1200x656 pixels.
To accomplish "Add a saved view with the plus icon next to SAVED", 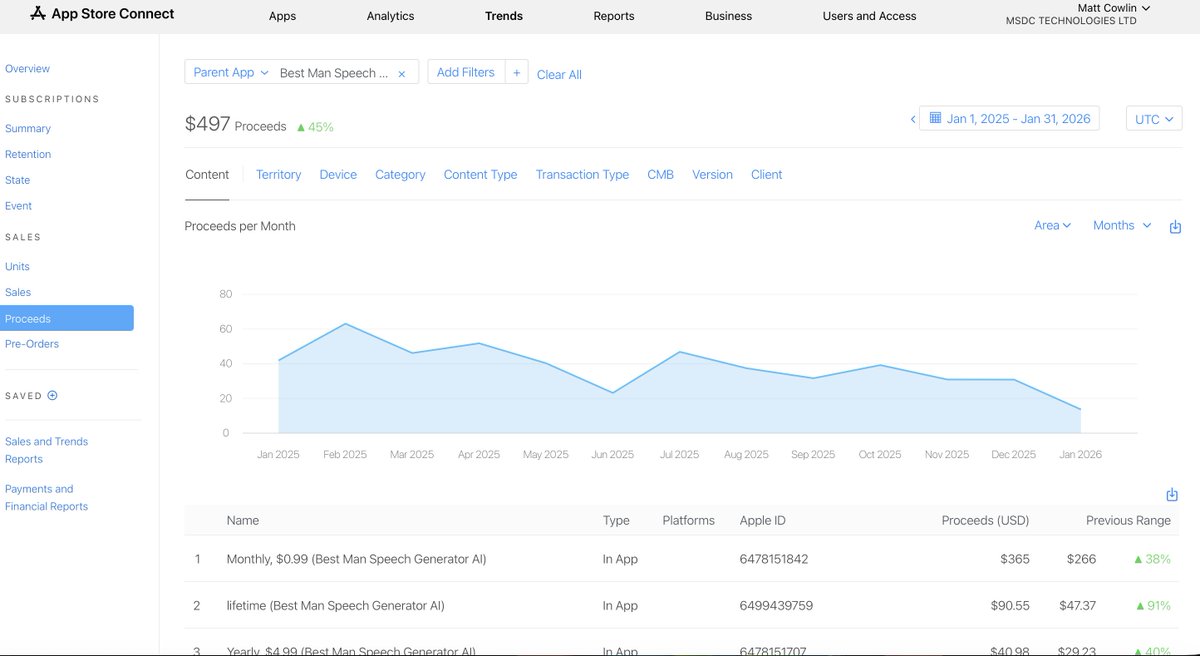I will 53,395.
